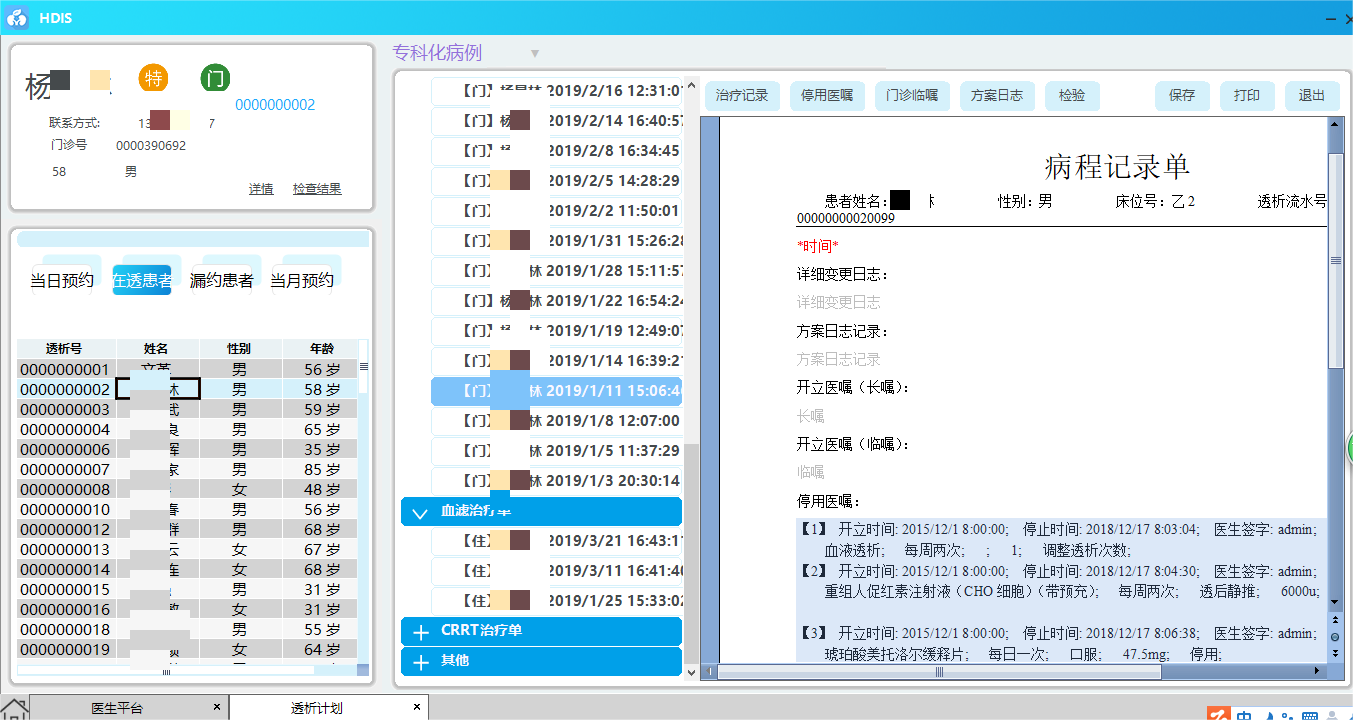Click the 检查结果 link
The image size is (1353, 720).
click(x=317, y=189)
